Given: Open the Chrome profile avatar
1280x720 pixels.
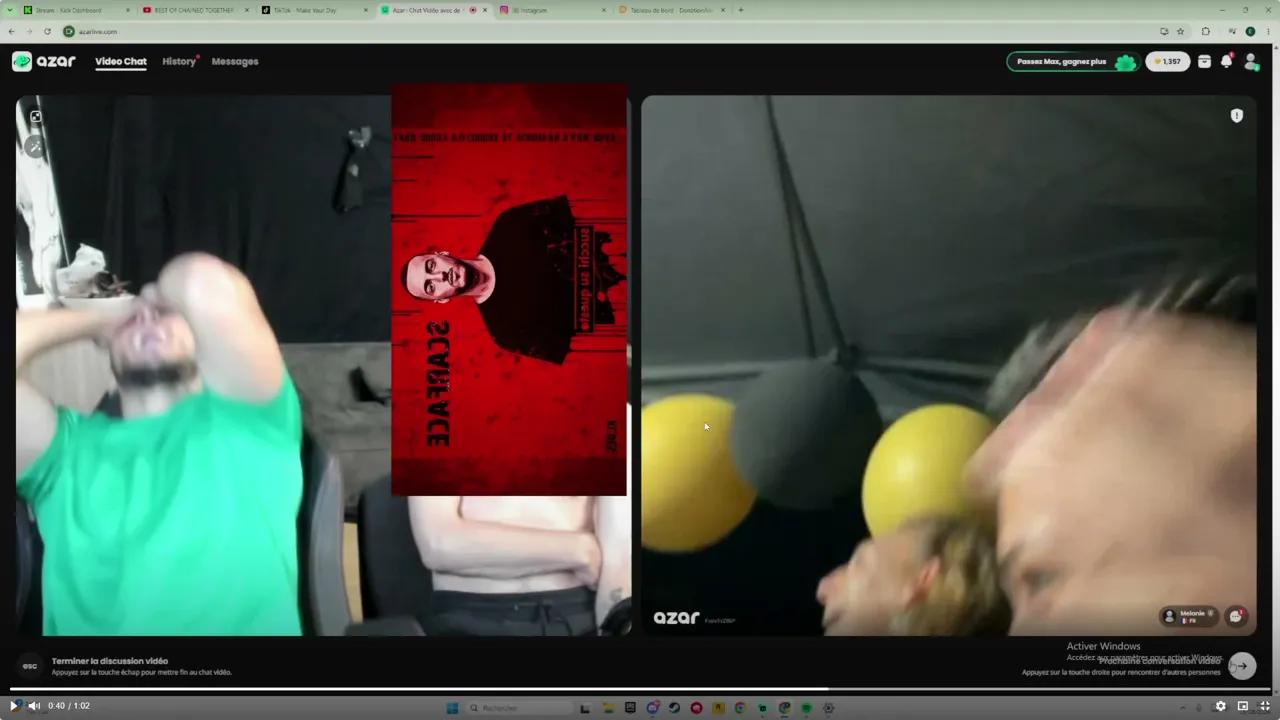Looking at the screenshot, I should click(x=1250, y=31).
